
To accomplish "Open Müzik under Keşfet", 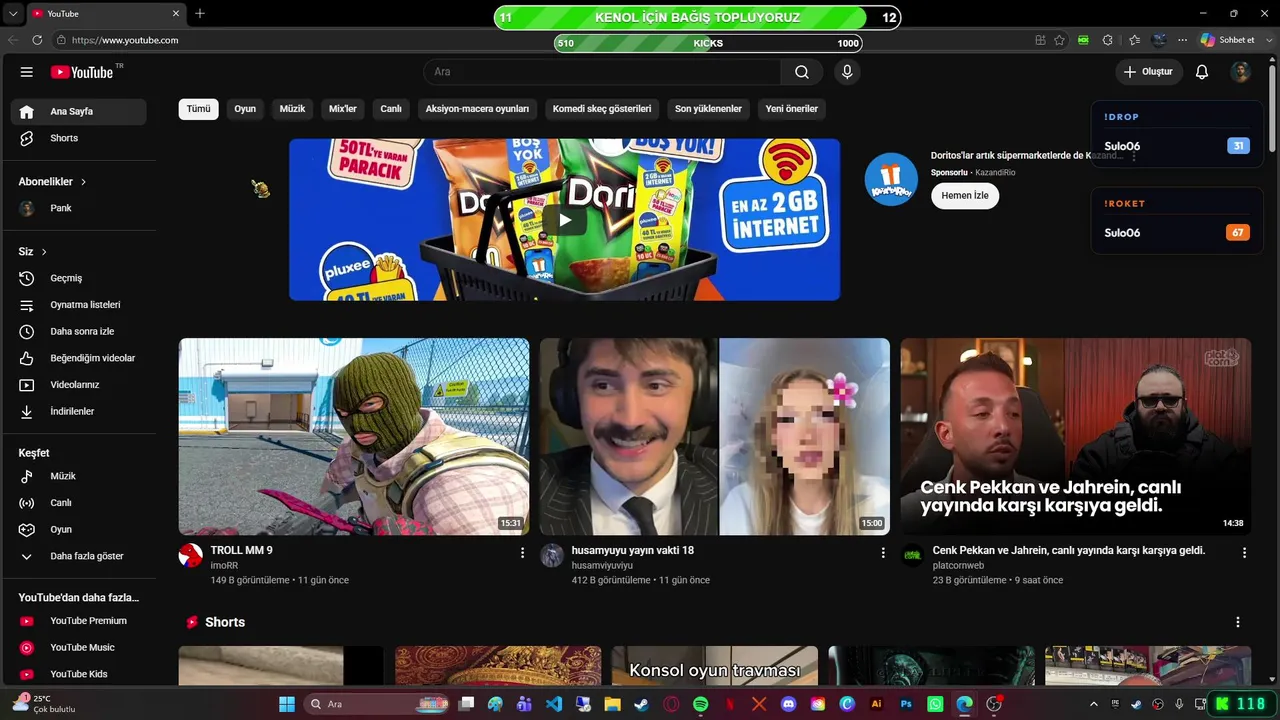I will (79, 476).
